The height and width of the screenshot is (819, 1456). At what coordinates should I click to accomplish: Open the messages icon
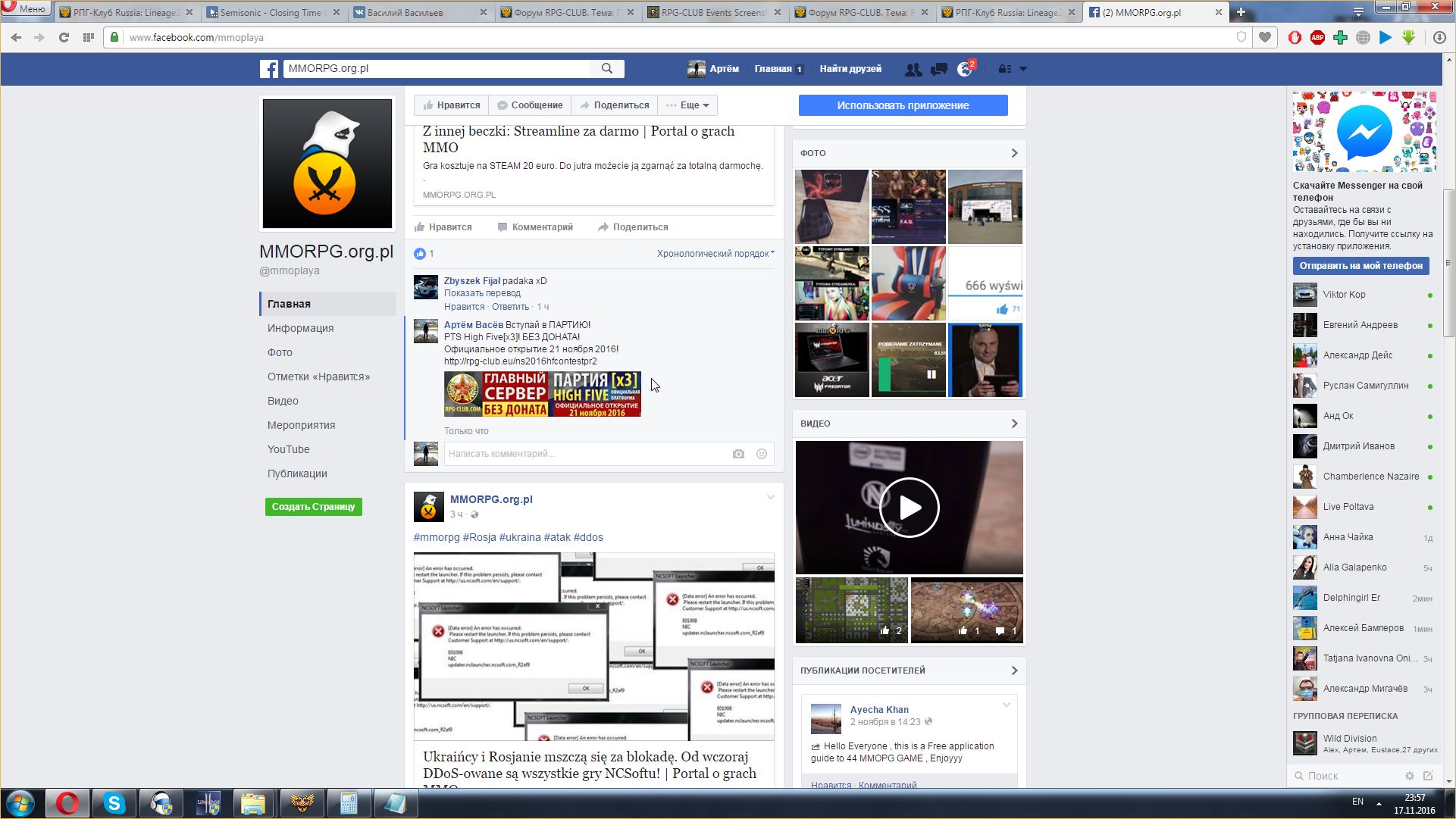coord(939,69)
